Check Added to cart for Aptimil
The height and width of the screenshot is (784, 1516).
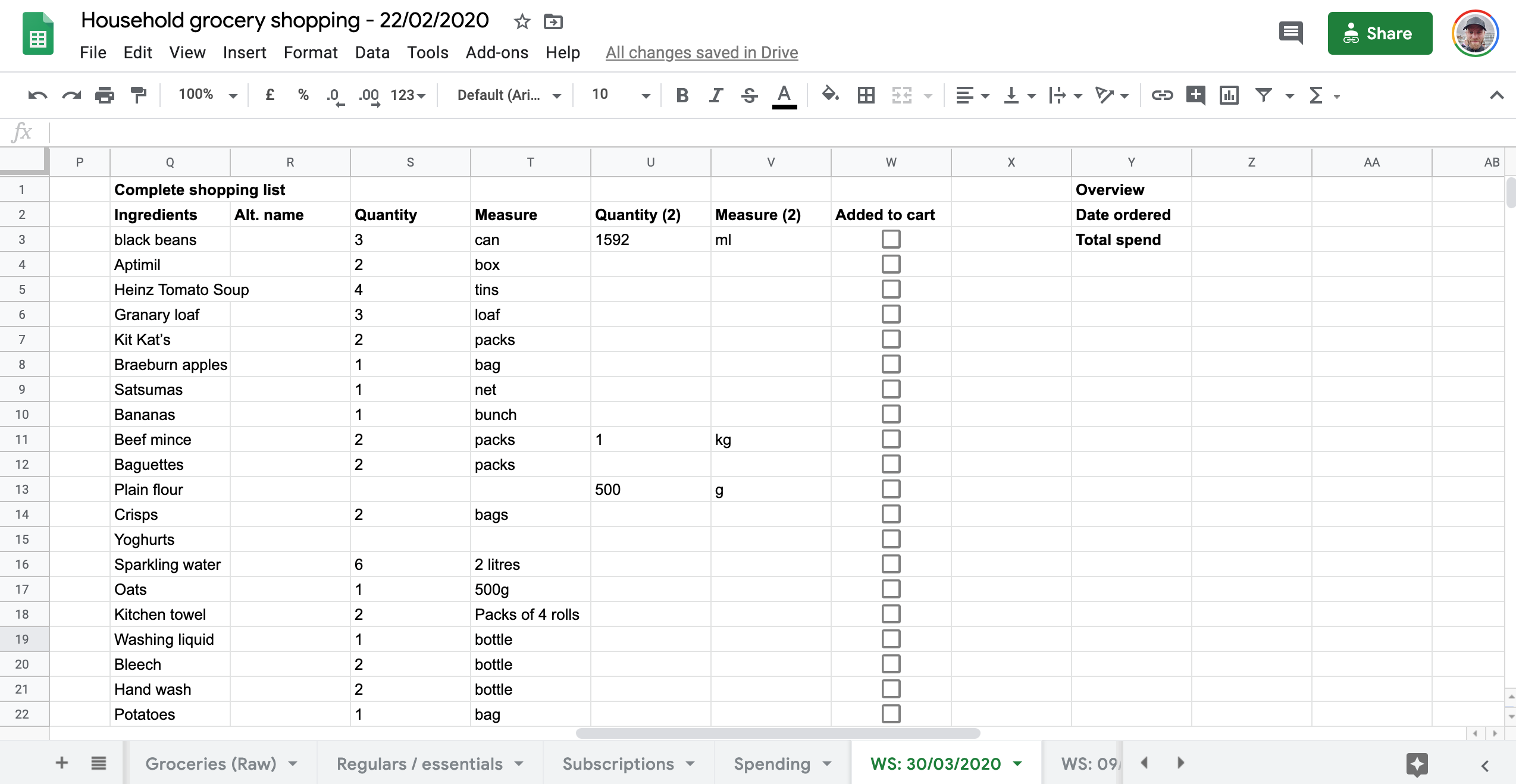point(891,264)
